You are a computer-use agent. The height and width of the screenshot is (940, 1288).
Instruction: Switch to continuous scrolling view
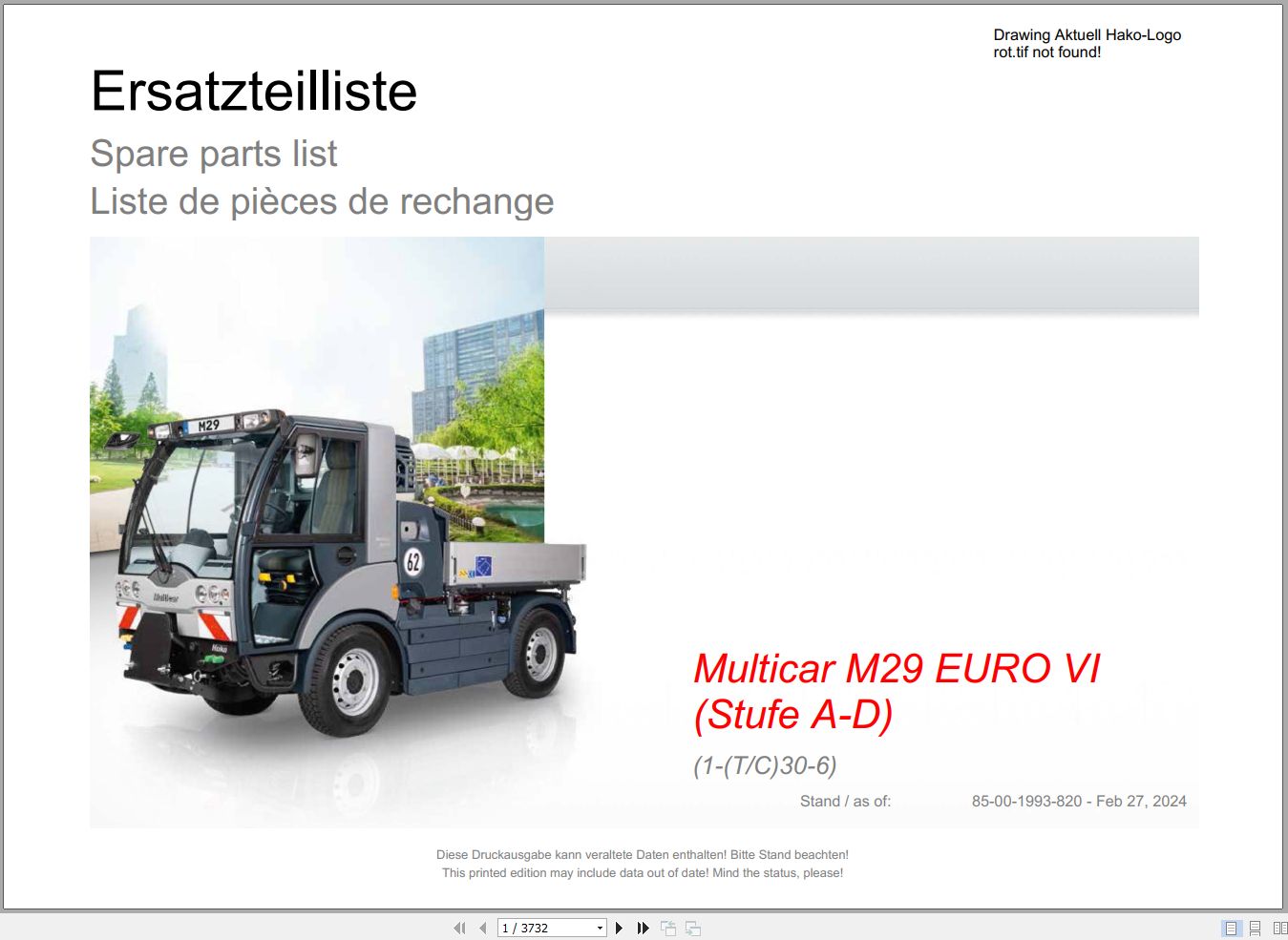pos(1254,927)
